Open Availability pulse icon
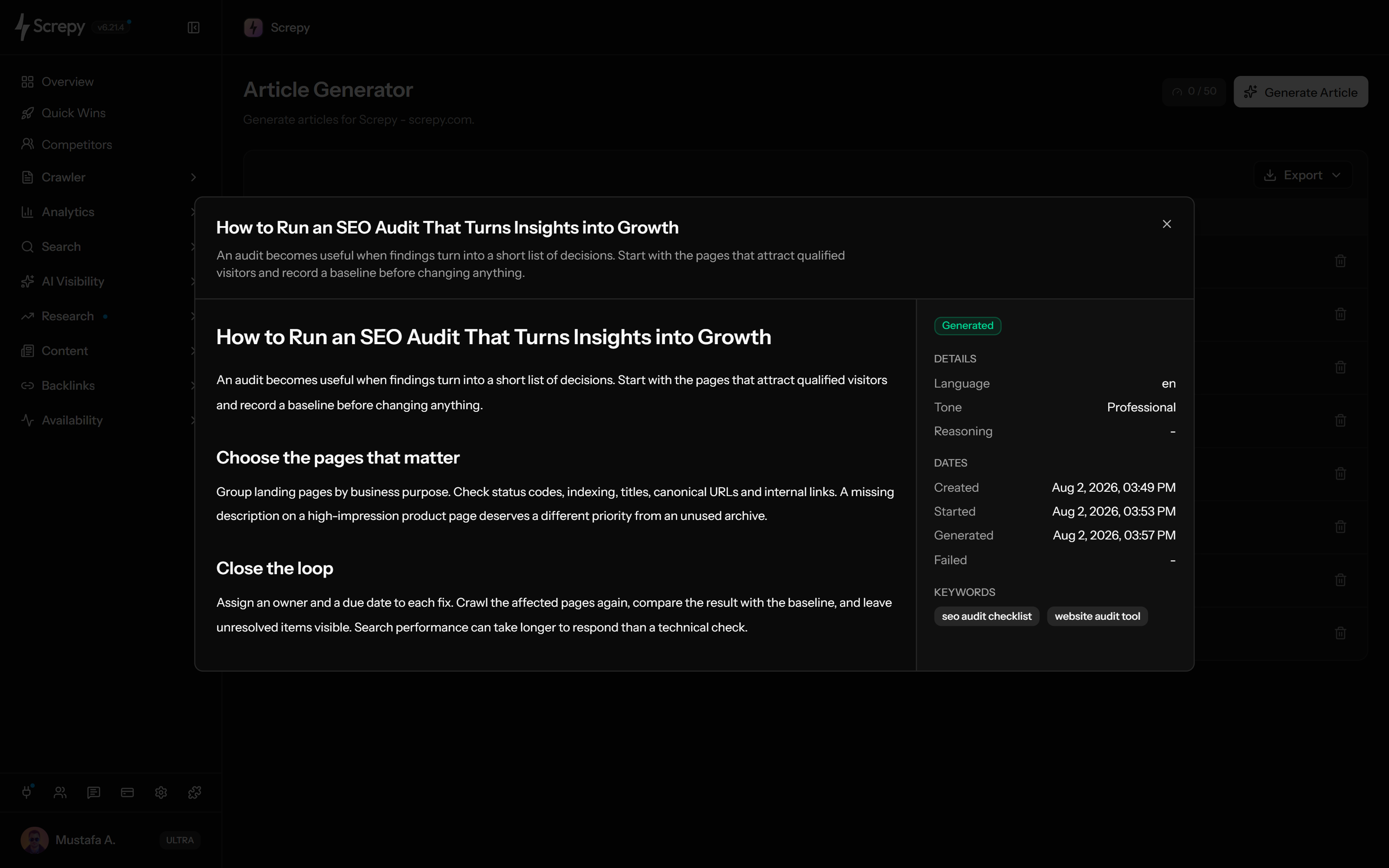Screen dimensions: 1389x868 tap(27, 420)
